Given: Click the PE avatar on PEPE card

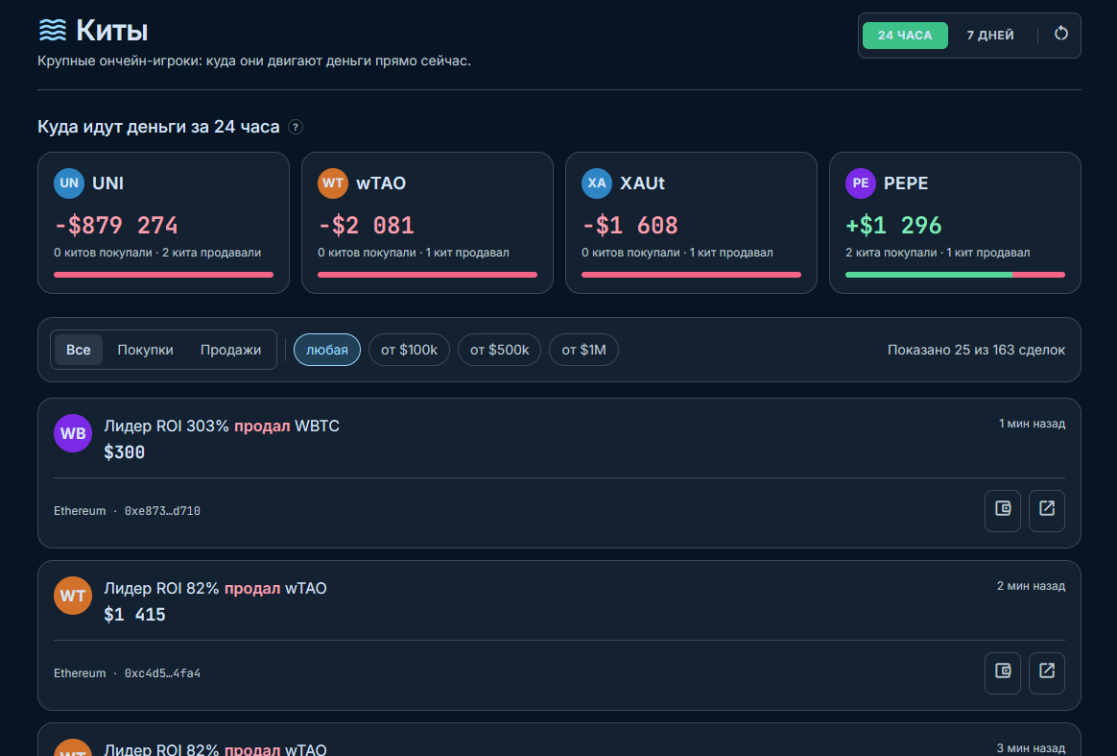Looking at the screenshot, I should [x=861, y=183].
